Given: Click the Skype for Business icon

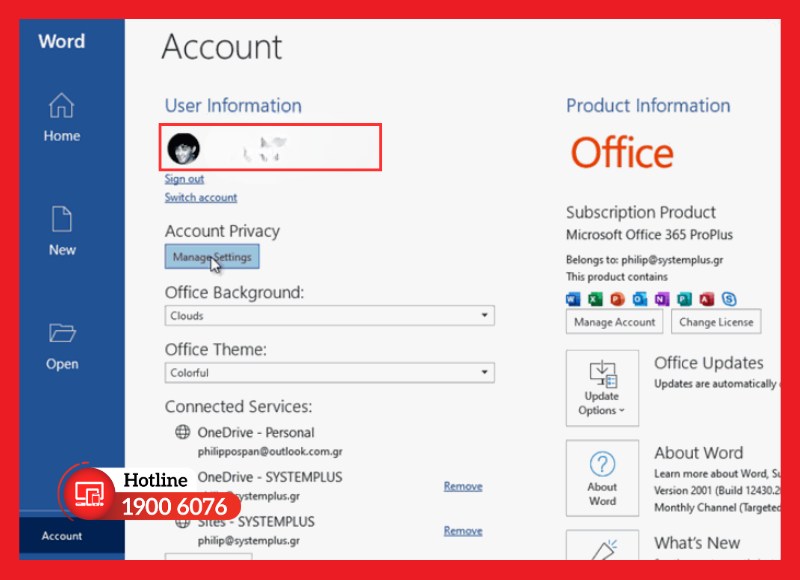Looking at the screenshot, I should coord(729,299).
